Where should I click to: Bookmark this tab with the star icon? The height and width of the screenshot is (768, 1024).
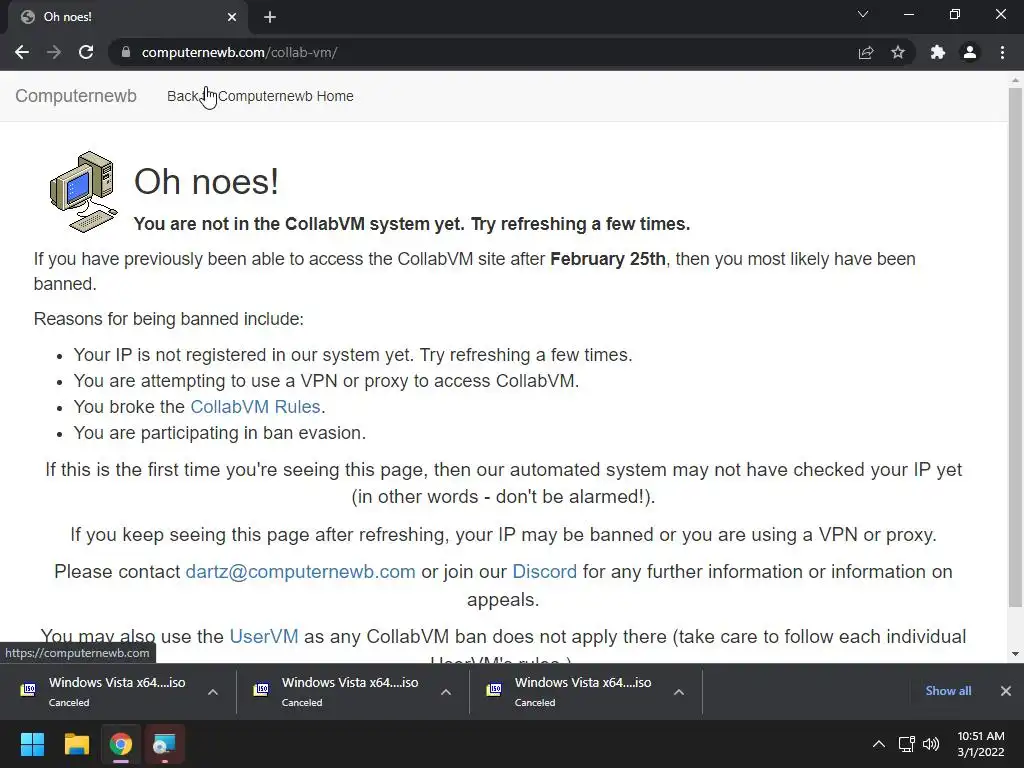click(x=898, y=52)
